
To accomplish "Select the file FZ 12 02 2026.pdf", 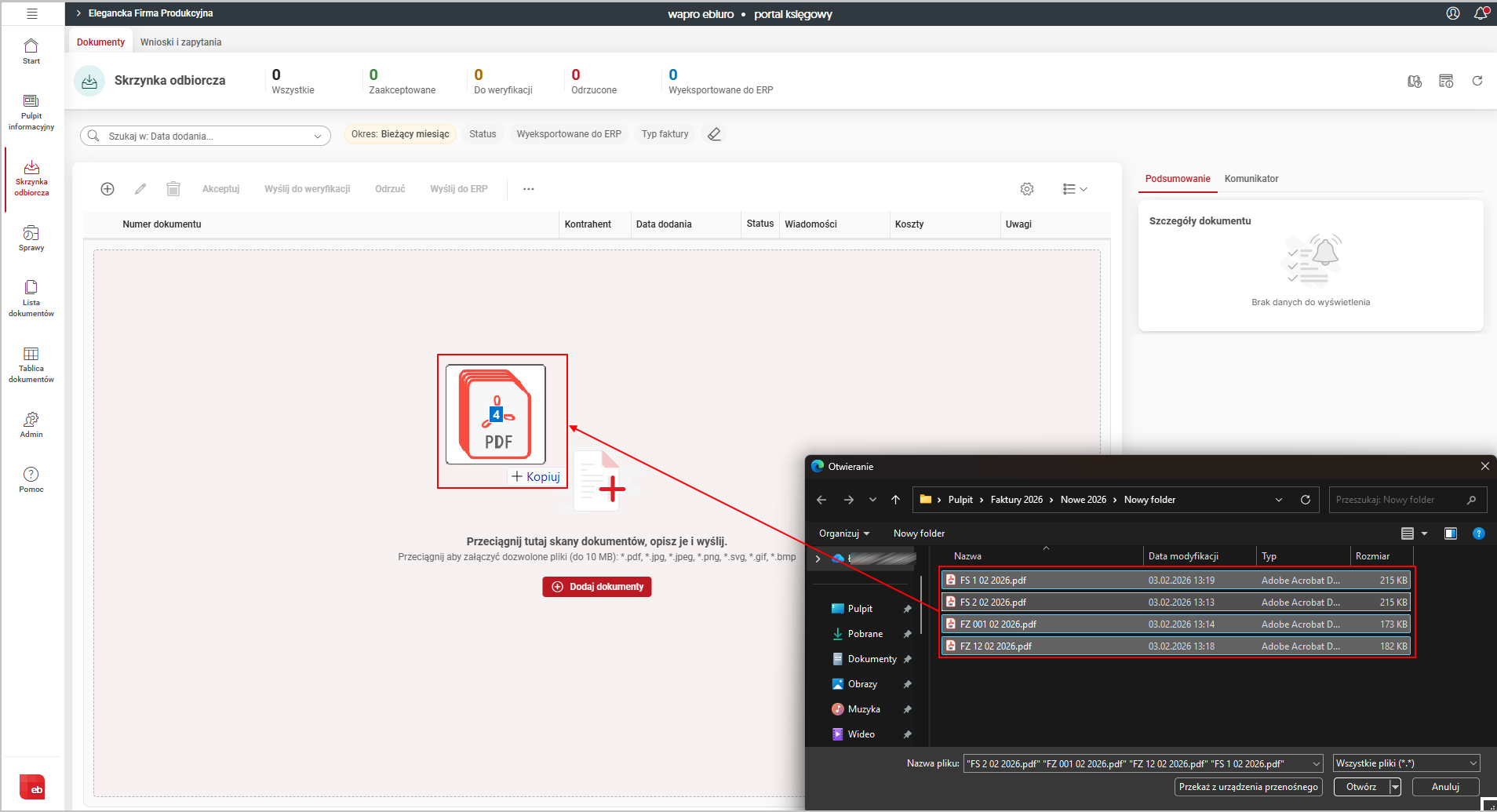I will pos(996,646).
